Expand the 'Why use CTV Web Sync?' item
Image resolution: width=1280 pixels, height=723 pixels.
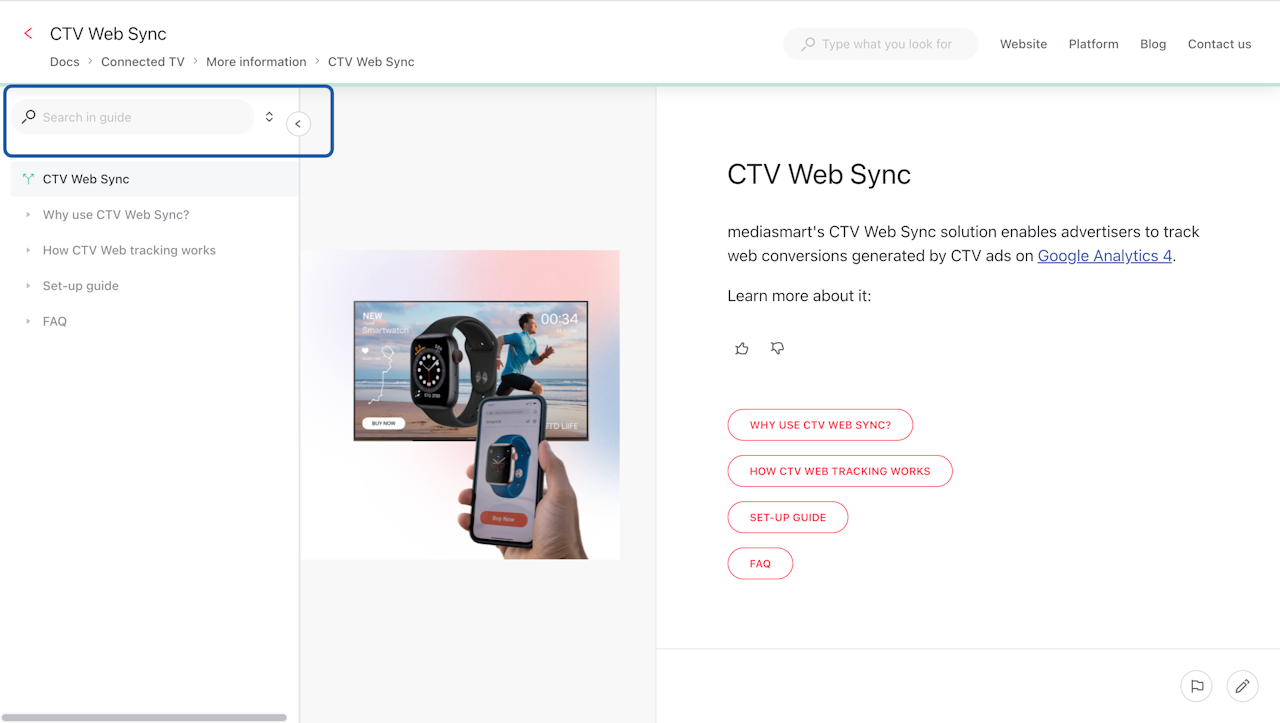tap(28, 215)
